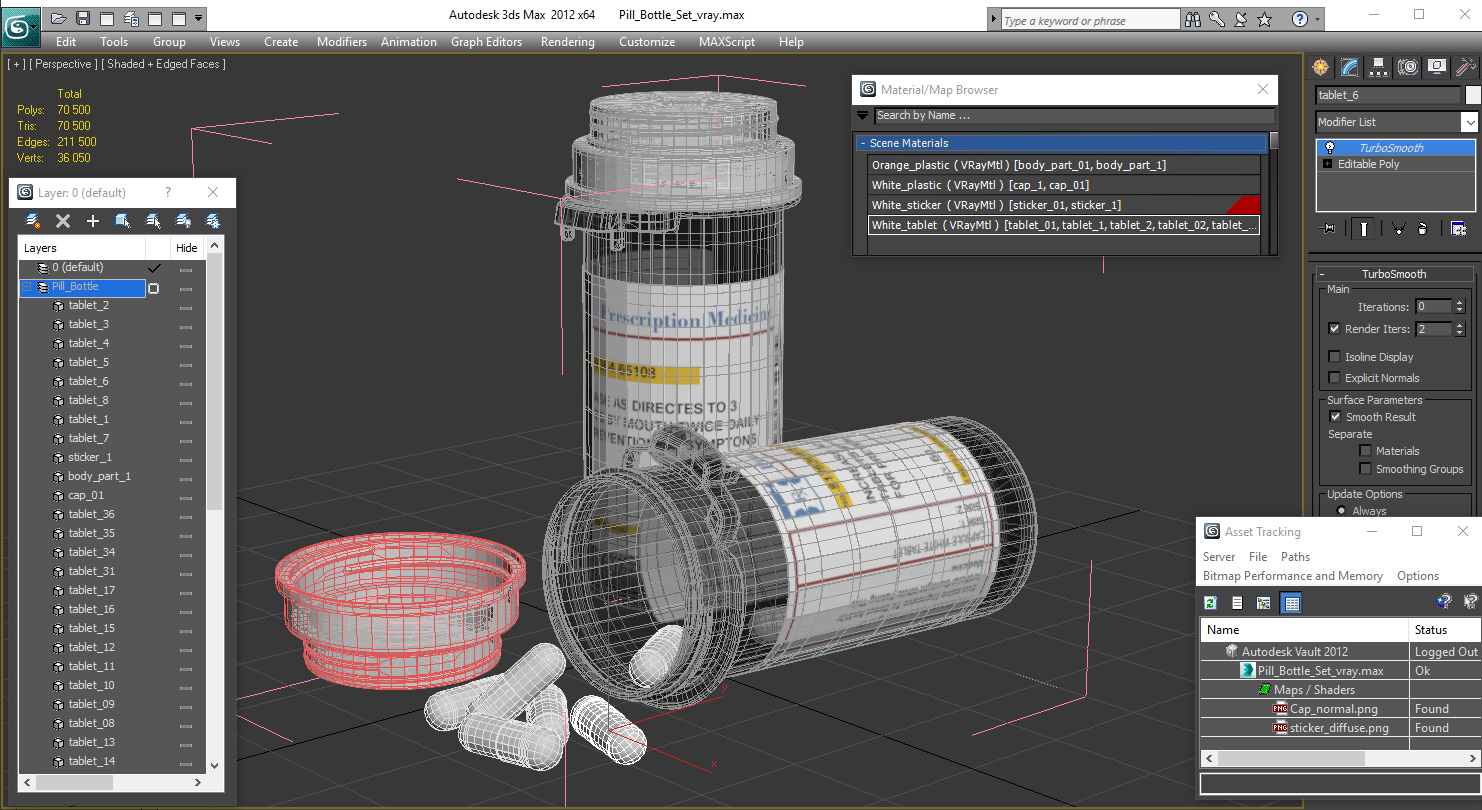Switch to the Modify command panel tab

(1350, 67)
